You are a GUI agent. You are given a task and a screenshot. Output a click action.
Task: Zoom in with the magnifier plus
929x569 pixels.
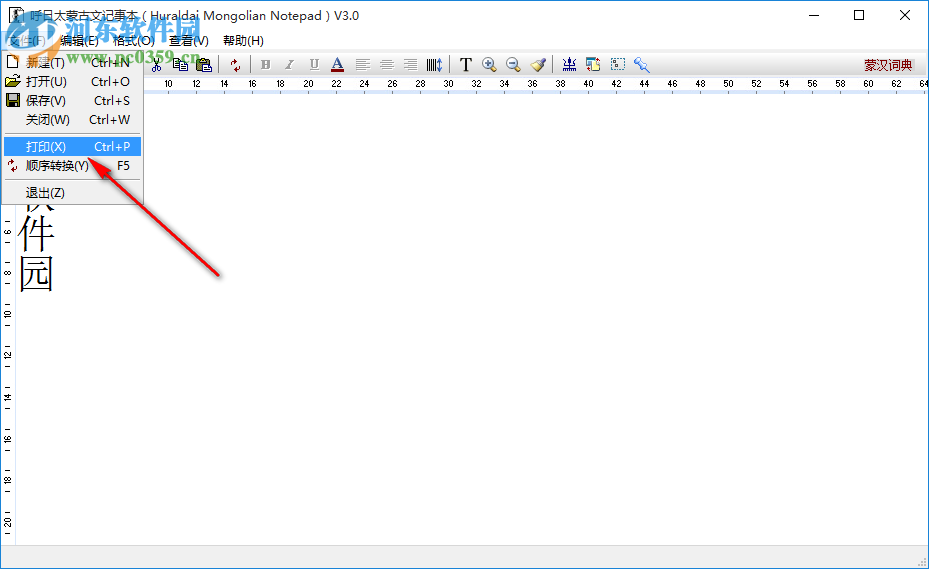[x=489, y=65]
